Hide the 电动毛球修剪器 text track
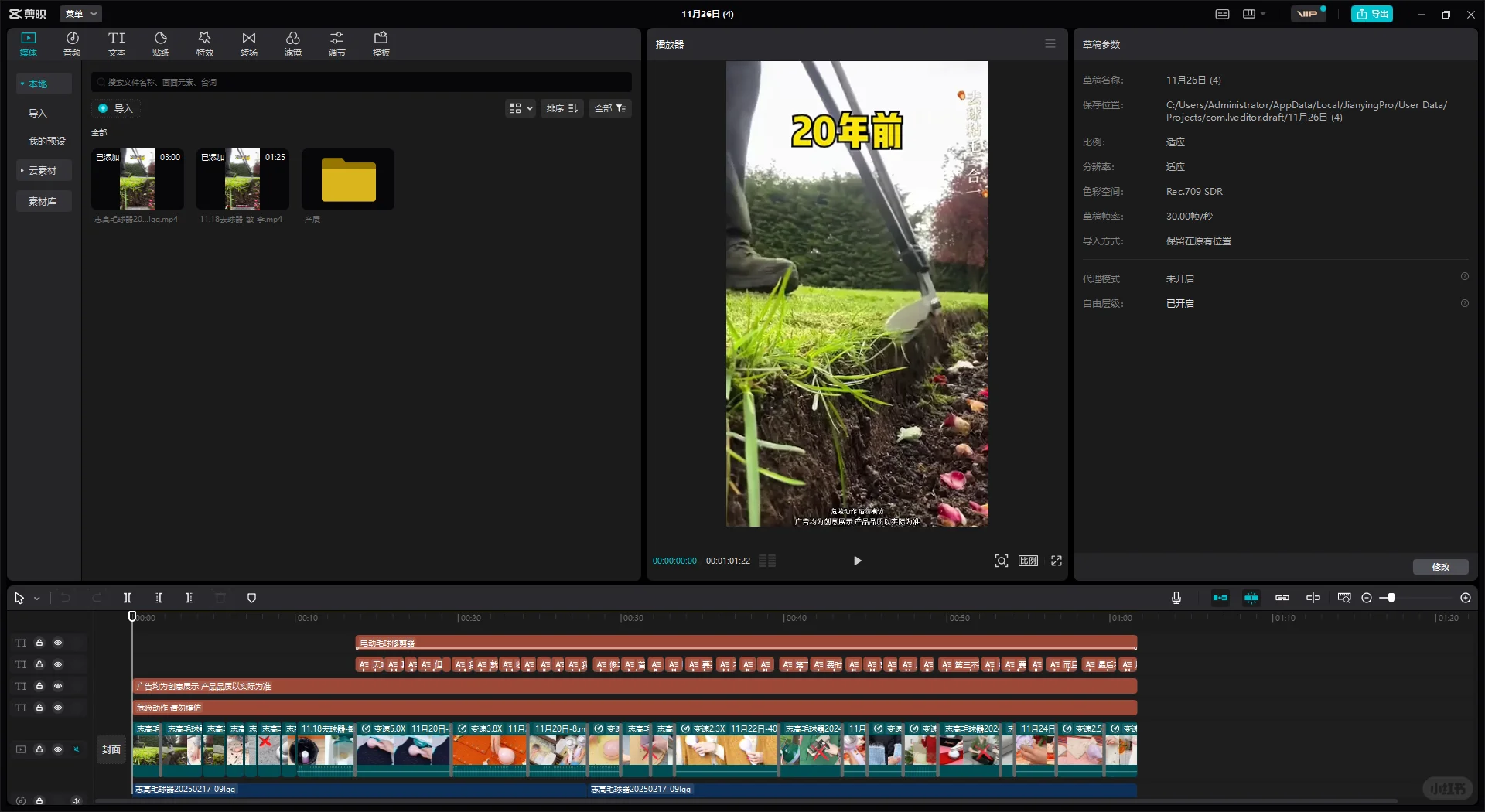 click(58, 643)
